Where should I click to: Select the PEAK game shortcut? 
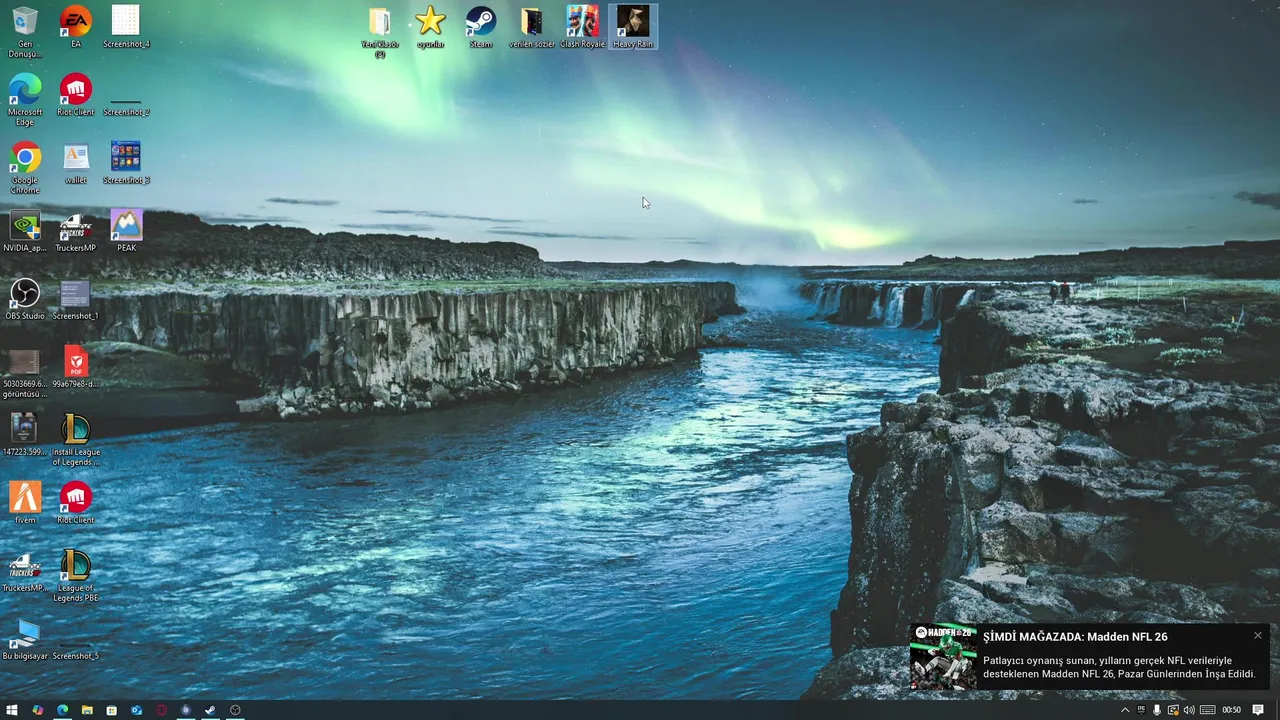[x=126, y=231]
